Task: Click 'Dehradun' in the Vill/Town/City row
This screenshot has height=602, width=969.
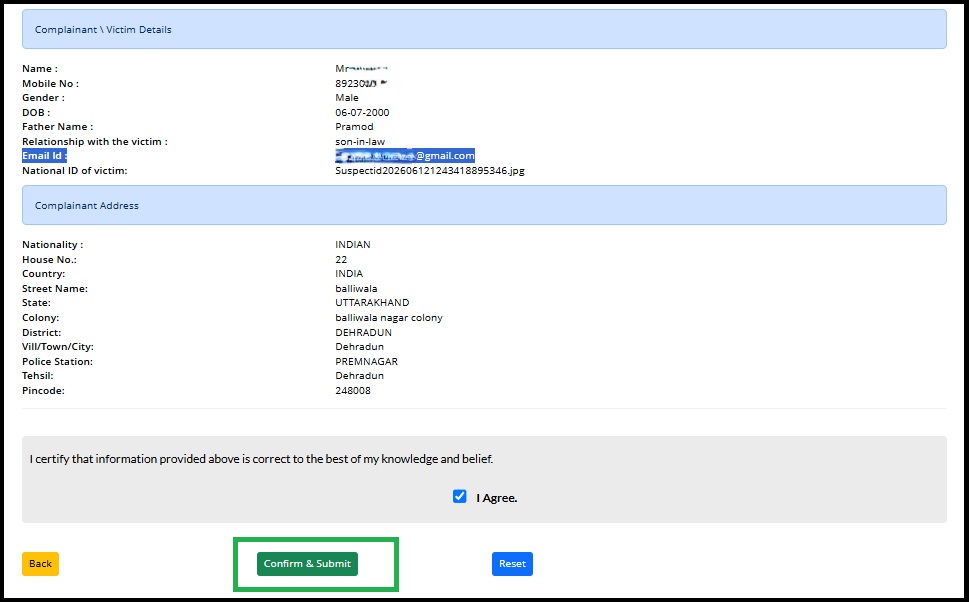Action: (360, 347)
